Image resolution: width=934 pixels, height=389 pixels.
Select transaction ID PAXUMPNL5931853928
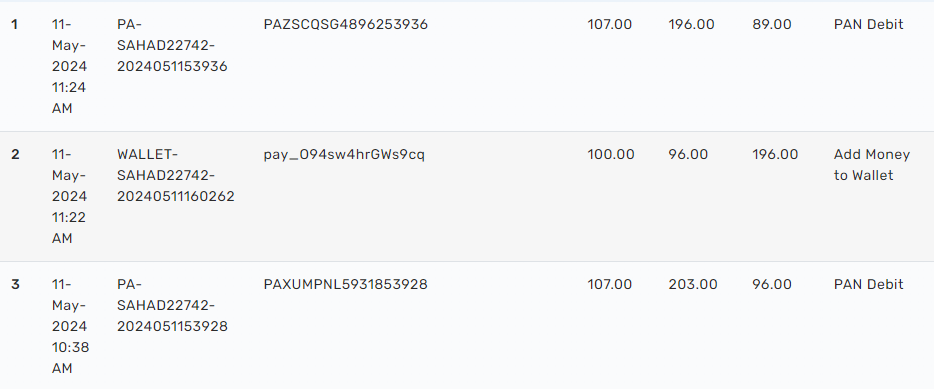(345, 284)
